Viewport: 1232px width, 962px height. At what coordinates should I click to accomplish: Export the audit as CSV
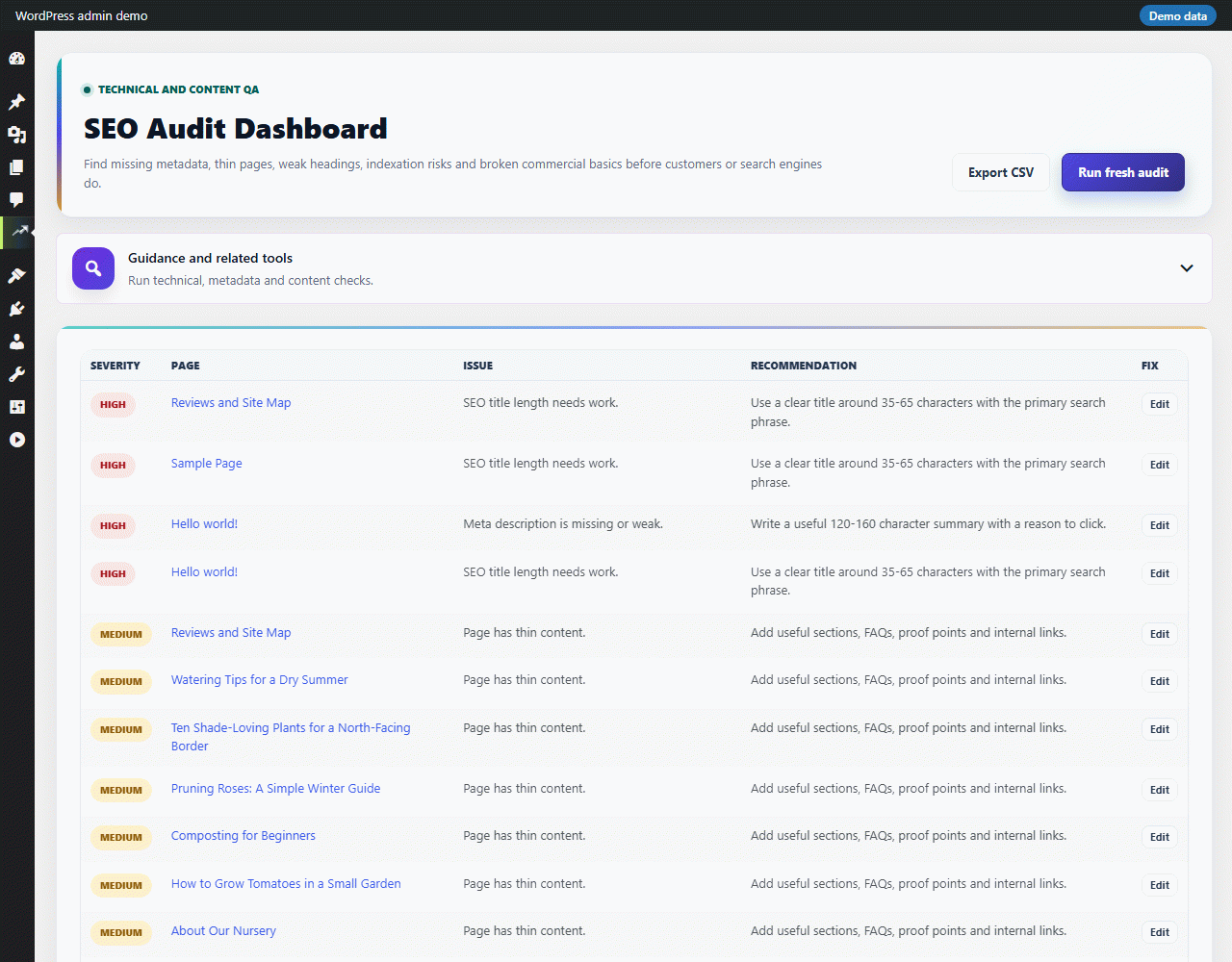(1001, 172)
